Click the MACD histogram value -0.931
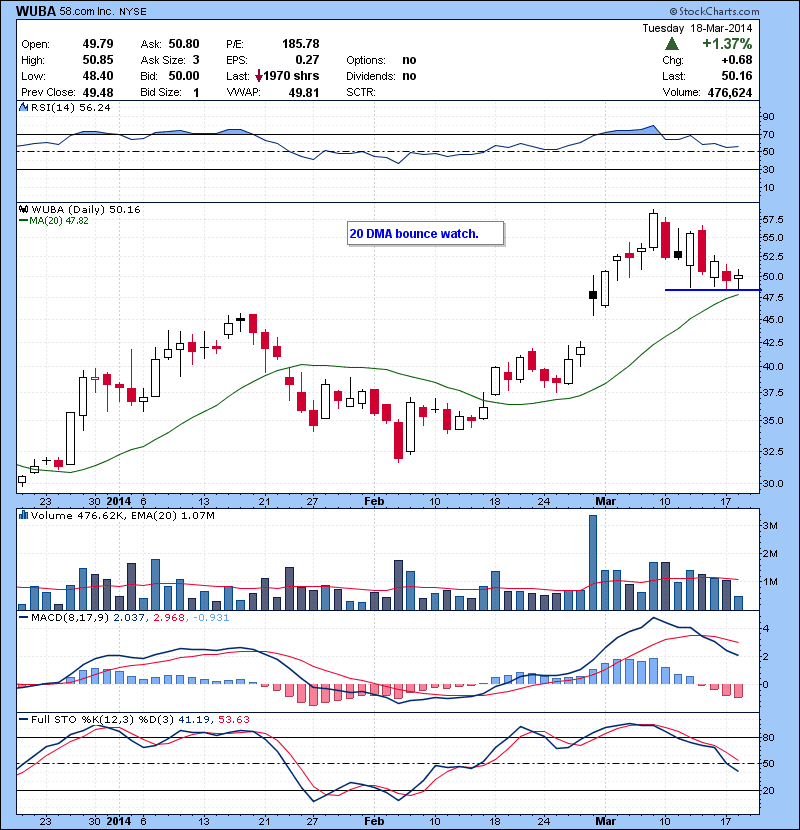The image size is (800, 830). click(211, 618)
